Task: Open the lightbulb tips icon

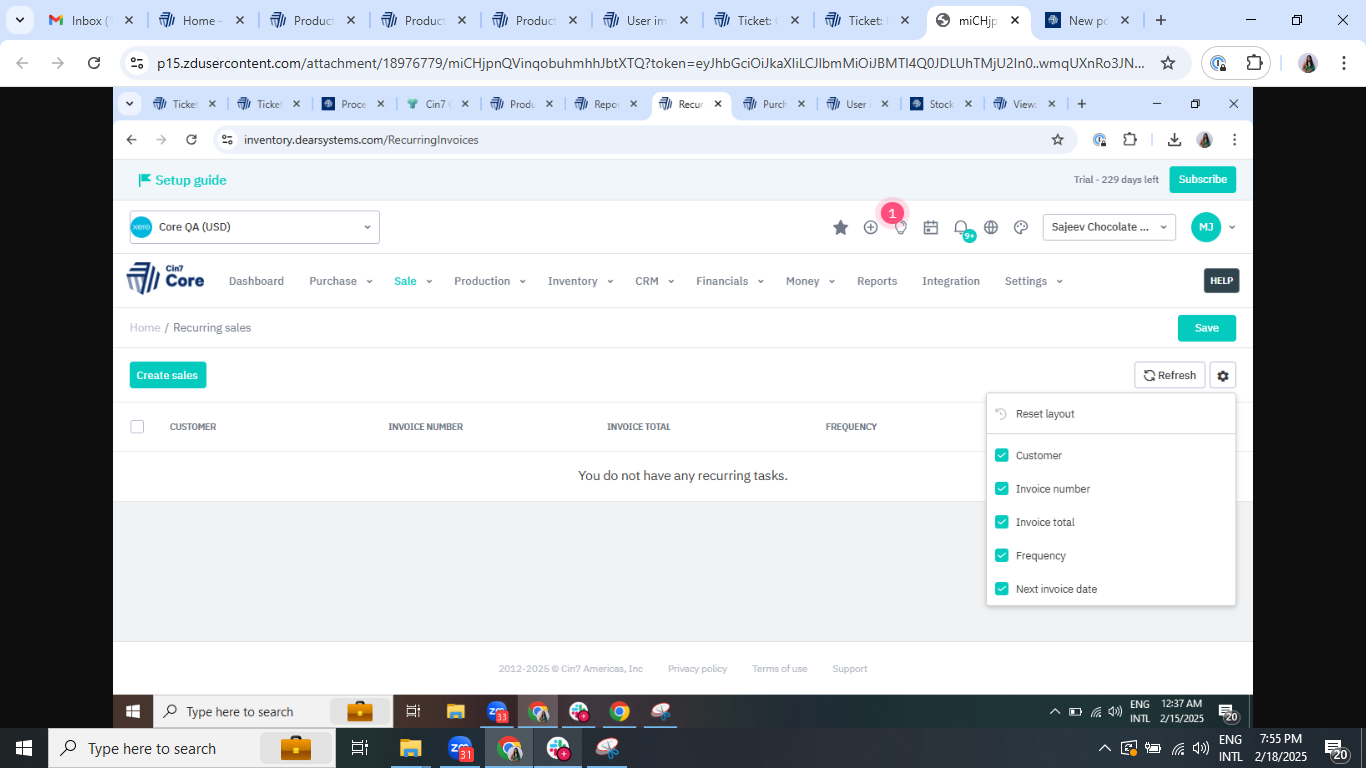Action: [901, 229]
